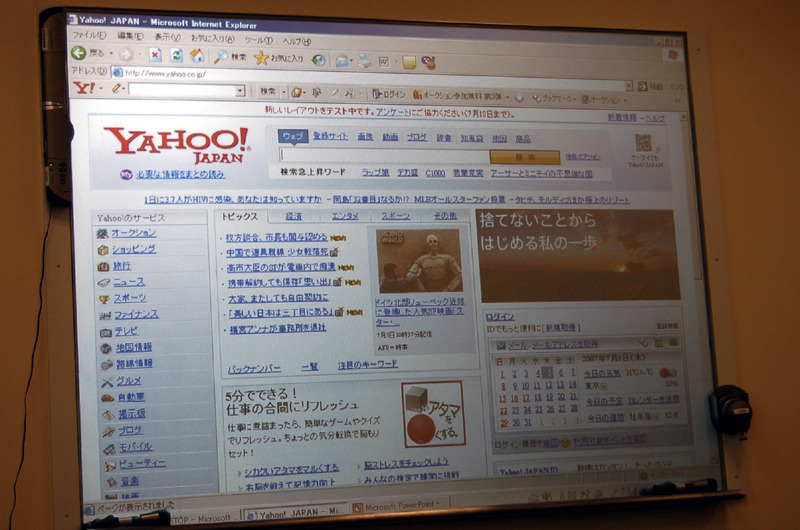
Task: Open dropdown next to Yahoo toolbar 検索
Action: coord(284,92)
